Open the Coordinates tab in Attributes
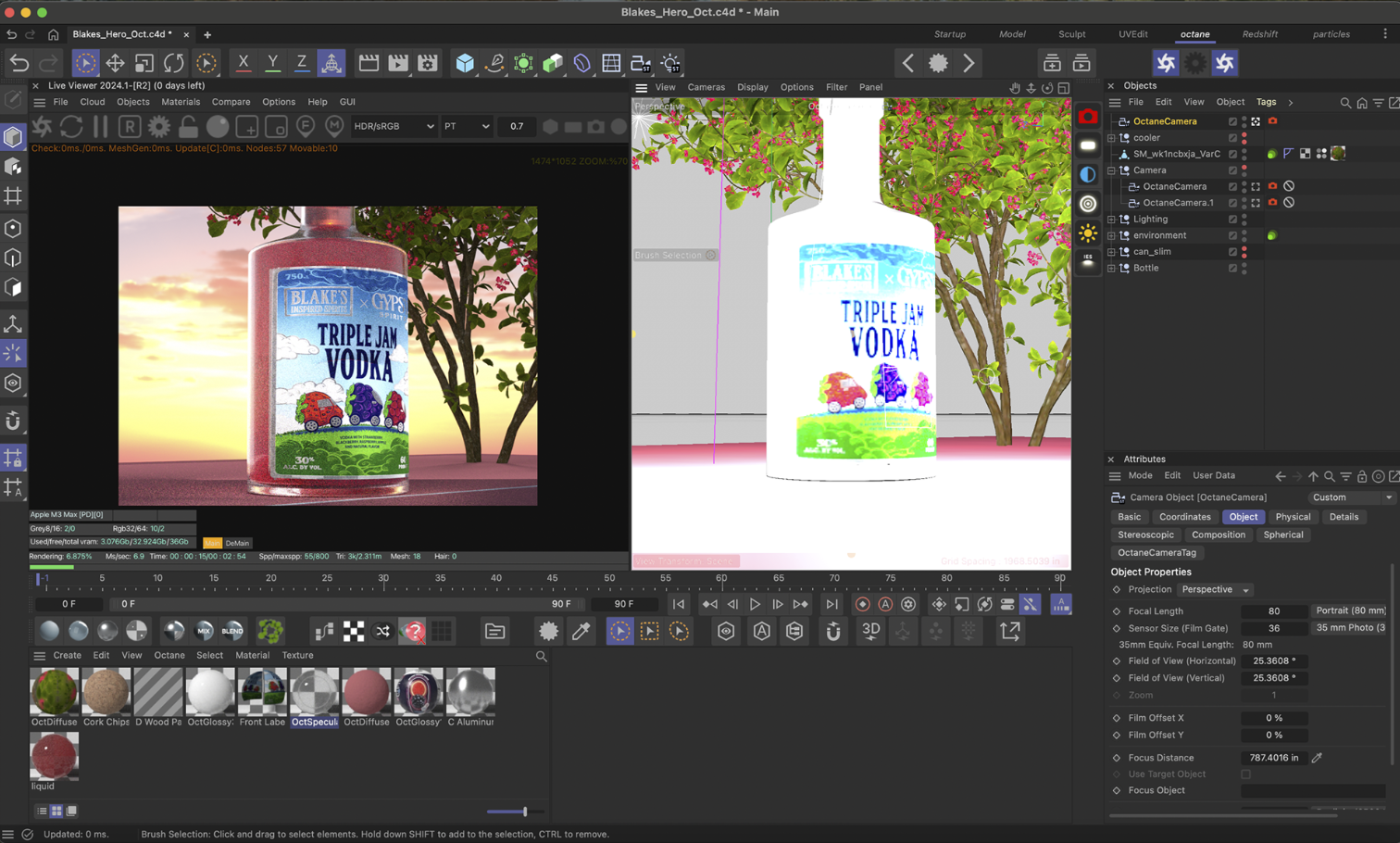Viewport: 1400px width, 843px height. [x=1184, y=517]
